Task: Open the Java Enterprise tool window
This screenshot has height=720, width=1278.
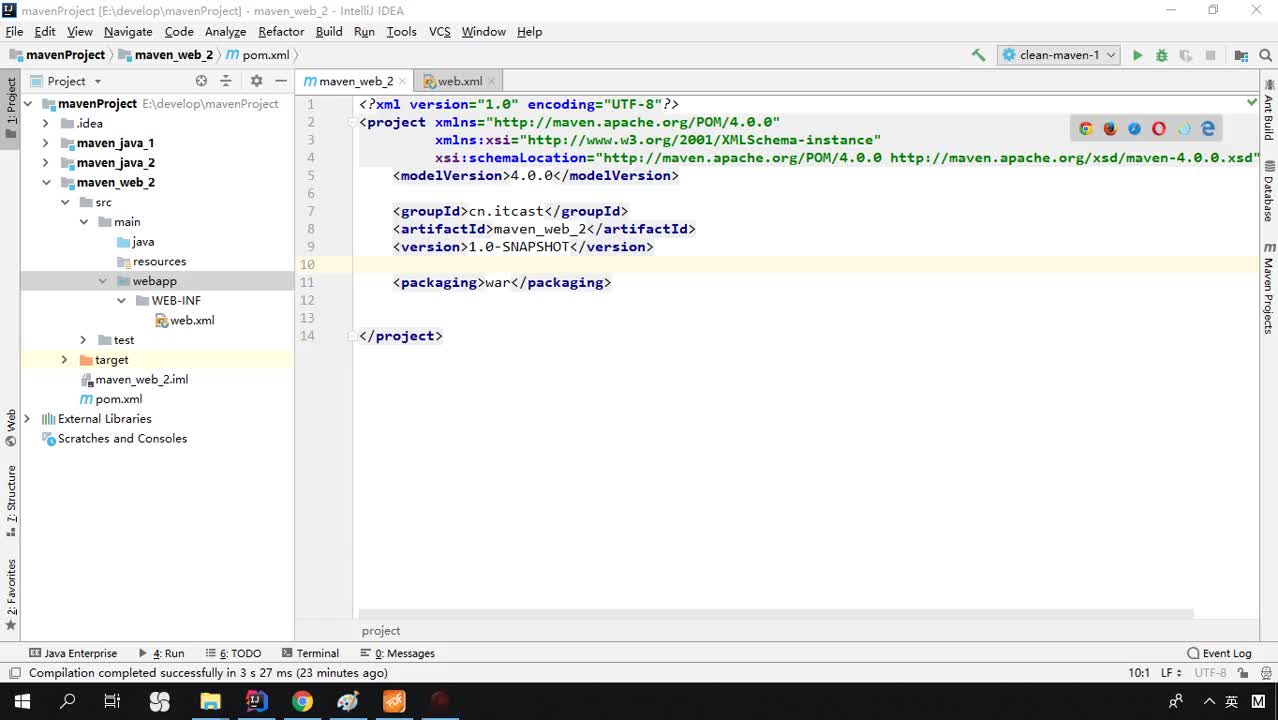Action: tap(73, 653)
